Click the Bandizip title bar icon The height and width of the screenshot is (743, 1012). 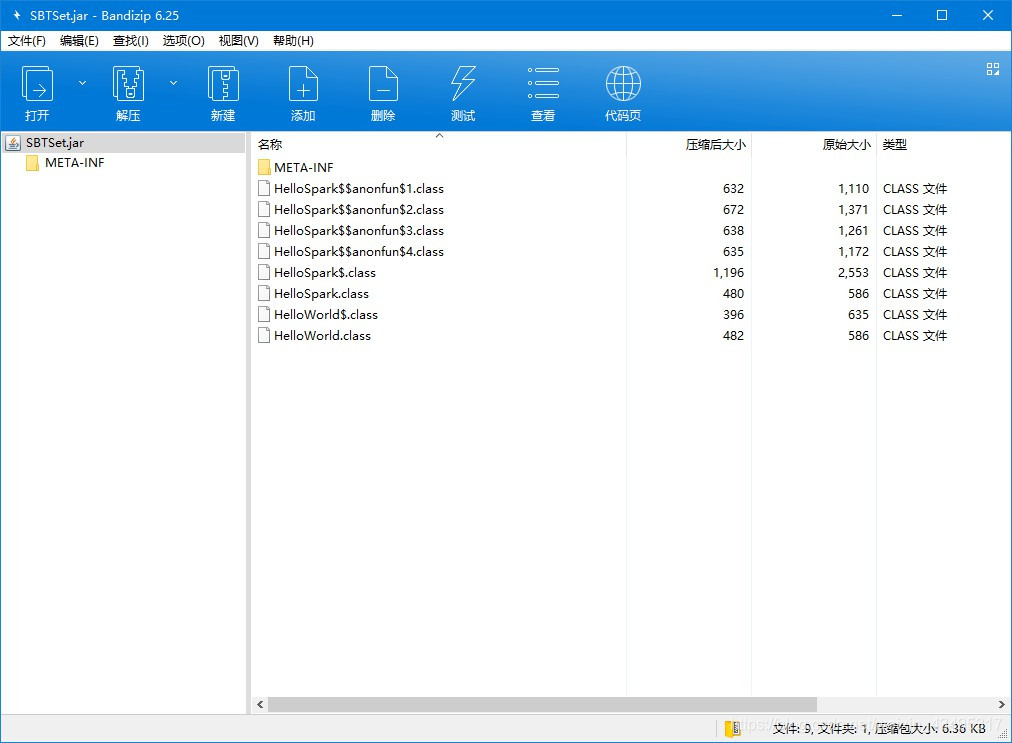[x=17, y=15]
